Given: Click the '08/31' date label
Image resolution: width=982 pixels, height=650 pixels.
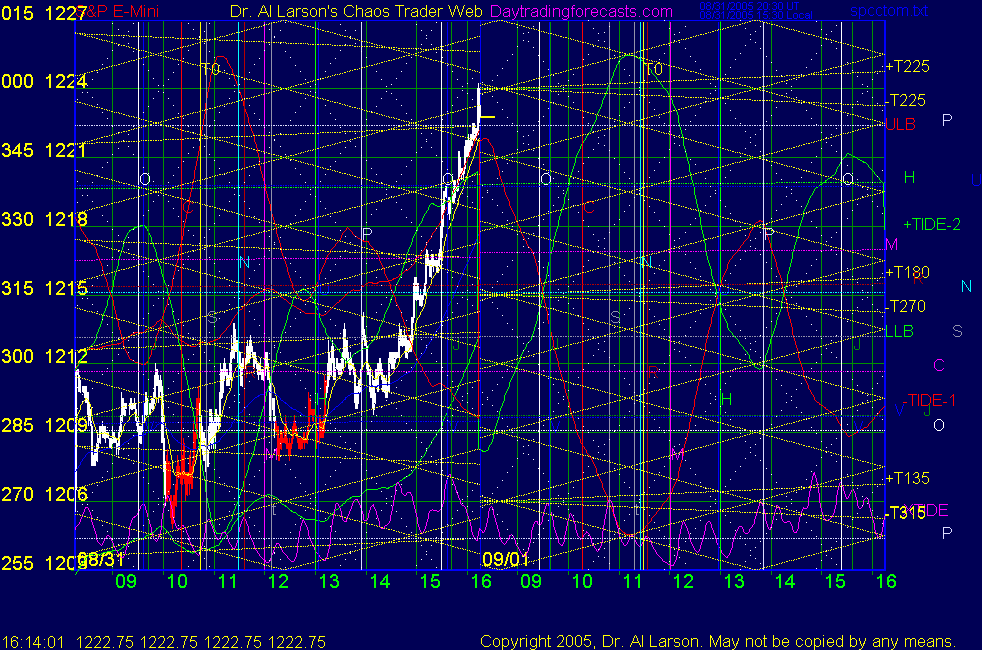Looking at the screenshot, I should [x=101, y=559].
